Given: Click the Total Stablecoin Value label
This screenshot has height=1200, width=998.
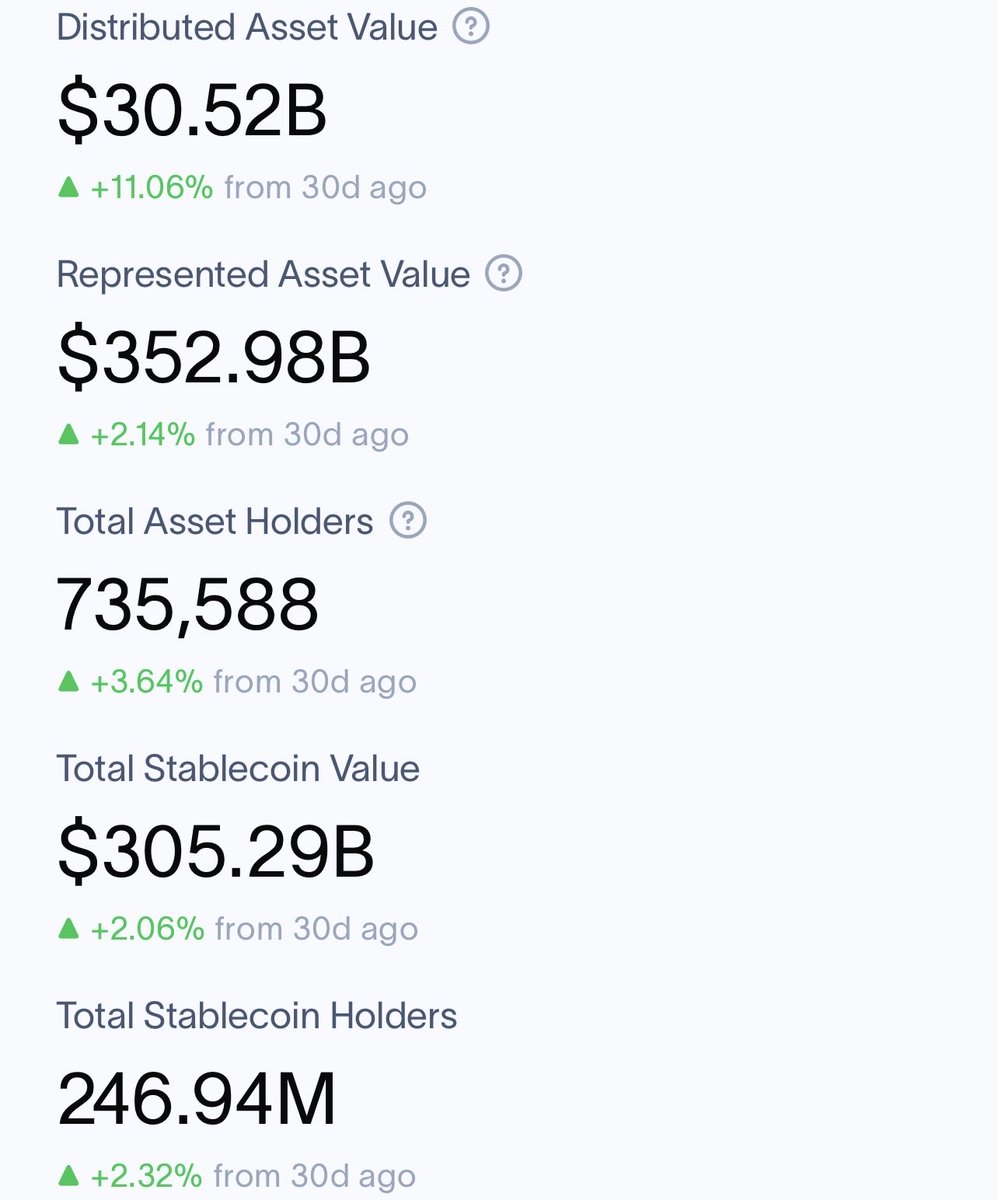Looking at the screenshot, I should coord(238,768).
